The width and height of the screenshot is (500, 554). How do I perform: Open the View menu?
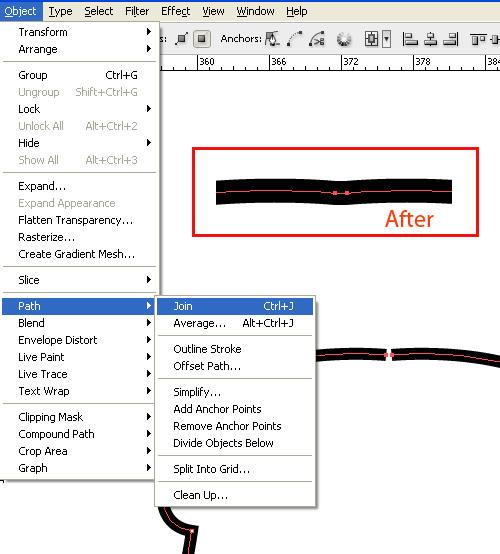[x=213, y=11]
